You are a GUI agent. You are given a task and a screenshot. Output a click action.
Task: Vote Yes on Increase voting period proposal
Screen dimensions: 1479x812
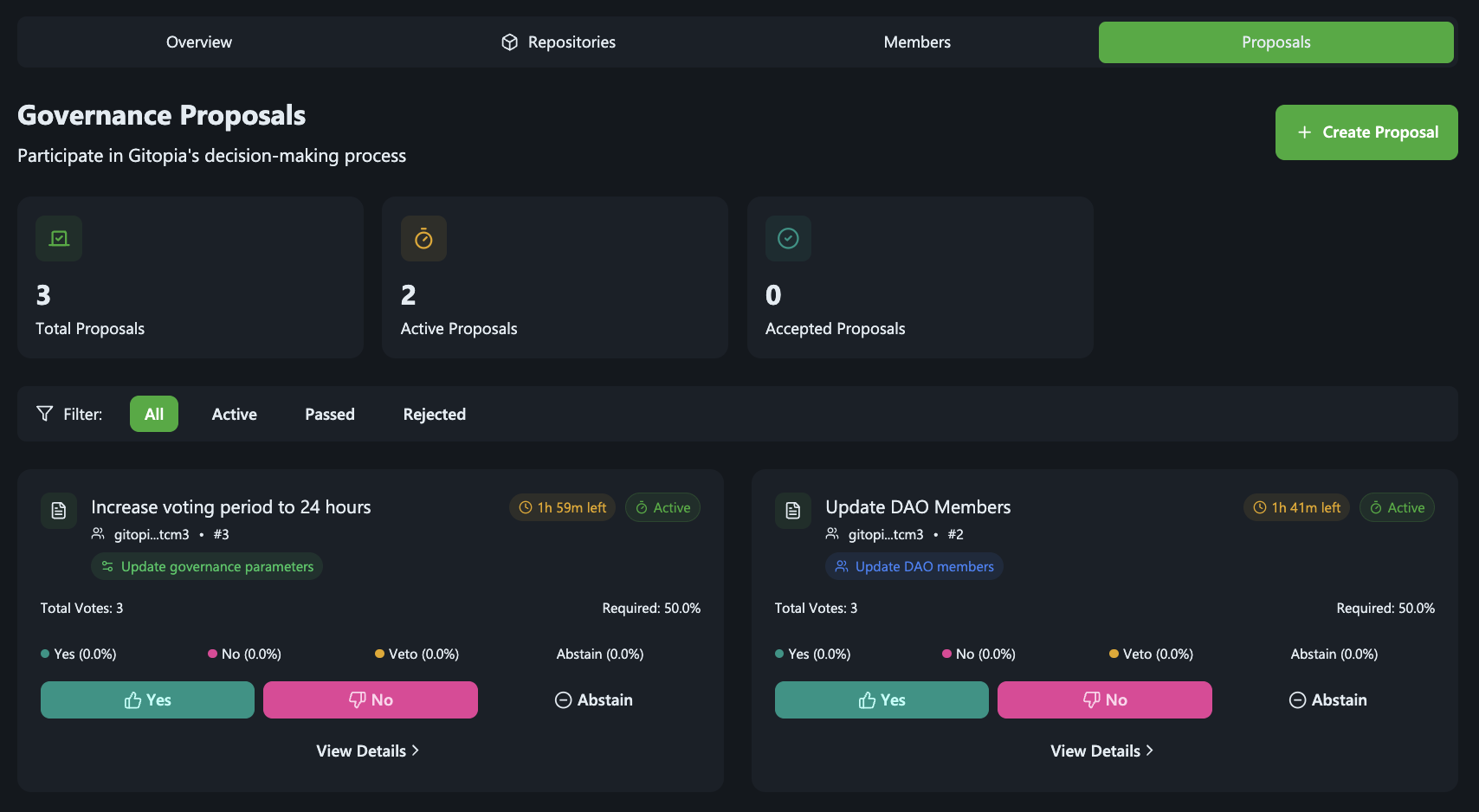pos(147,699)
